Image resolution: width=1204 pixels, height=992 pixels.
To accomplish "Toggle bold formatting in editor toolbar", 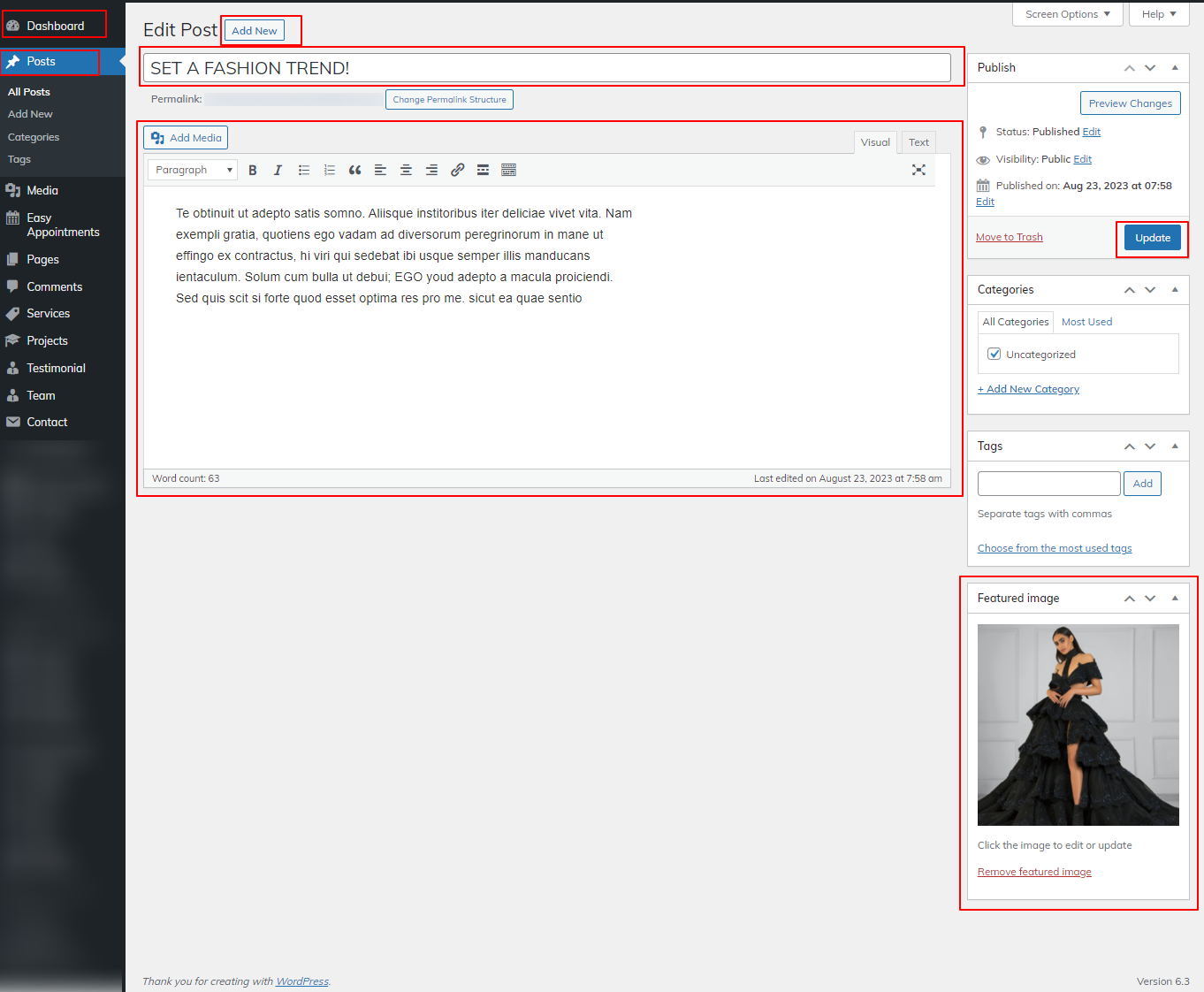I will (253, 171).
